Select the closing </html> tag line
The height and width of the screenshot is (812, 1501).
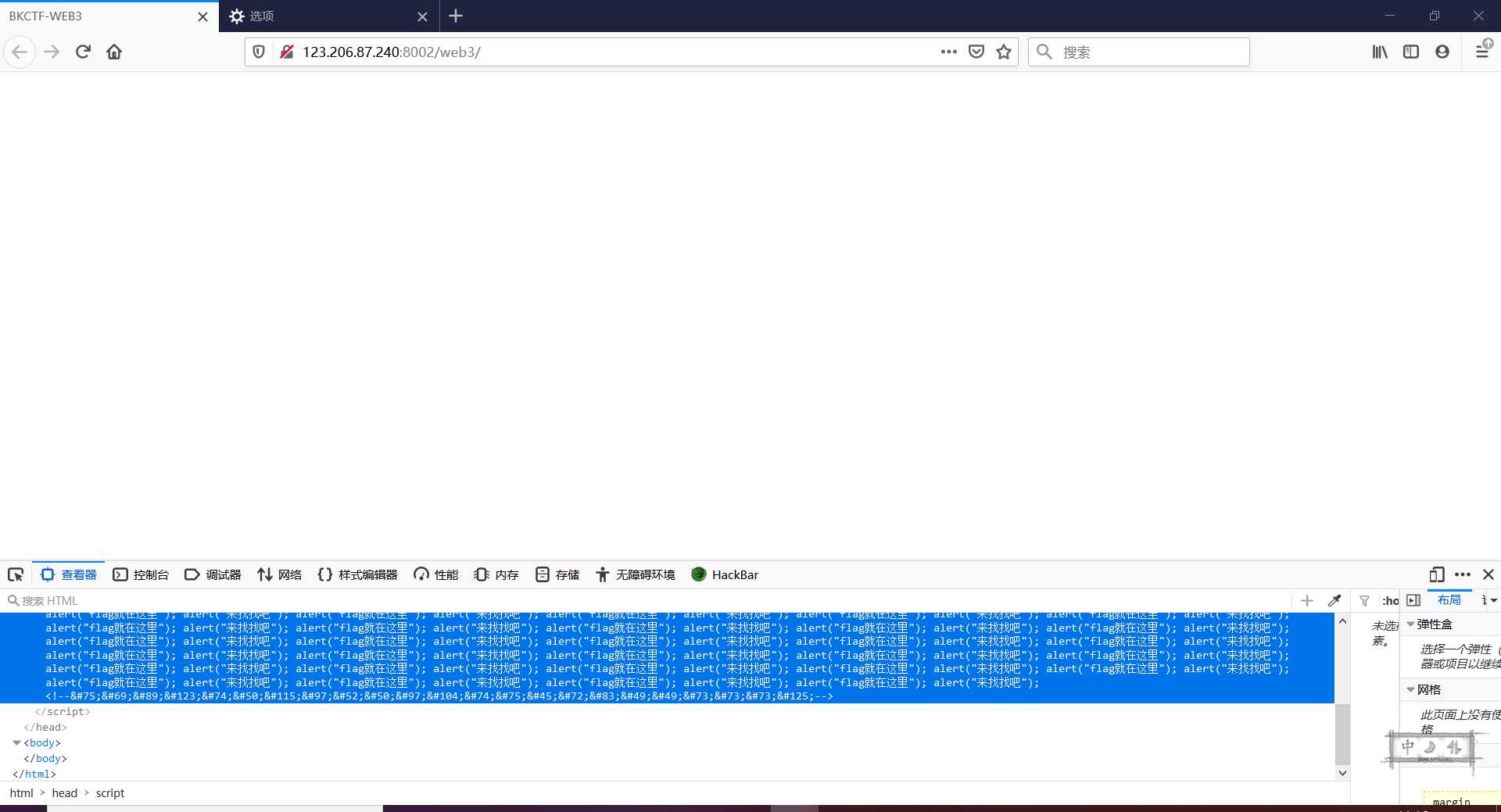[34, 774]
